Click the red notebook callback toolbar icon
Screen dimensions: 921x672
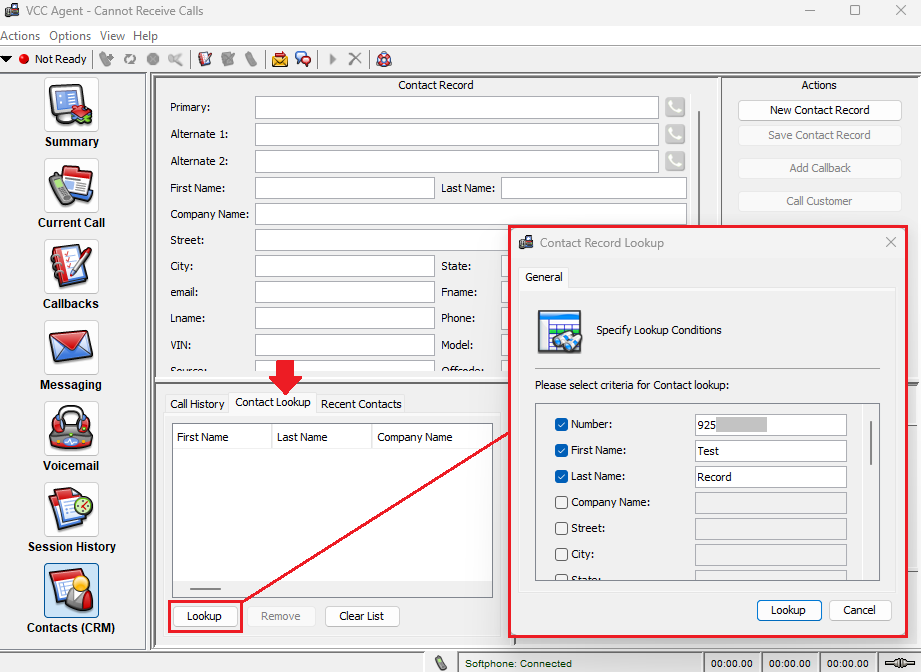(x=205, y=59)
